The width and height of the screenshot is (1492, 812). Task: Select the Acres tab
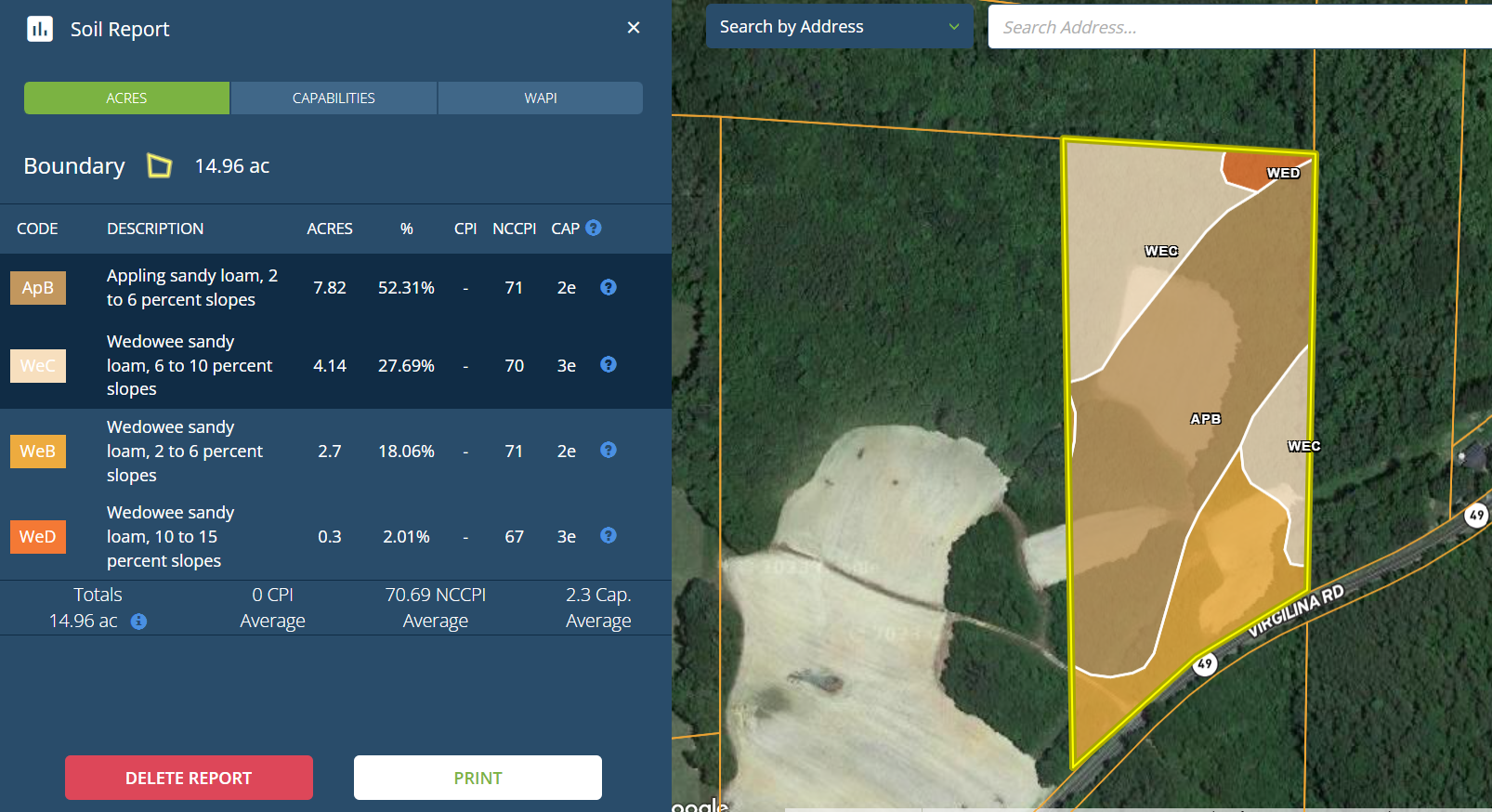[x=126, y=98]
